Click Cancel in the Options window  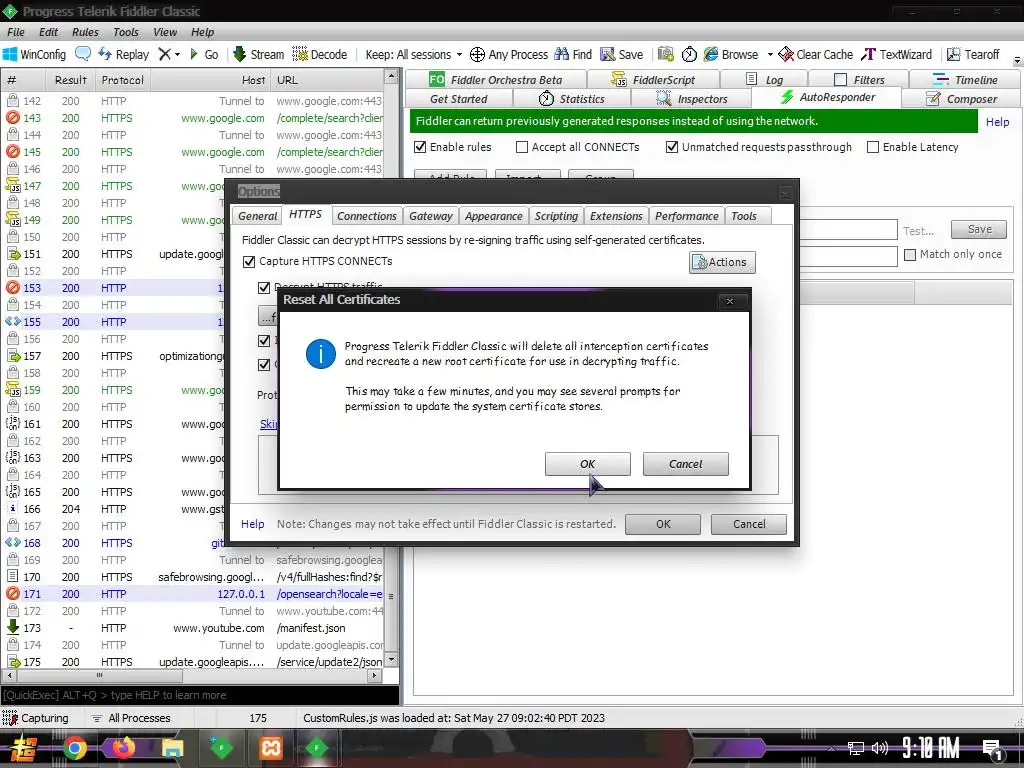748,524
